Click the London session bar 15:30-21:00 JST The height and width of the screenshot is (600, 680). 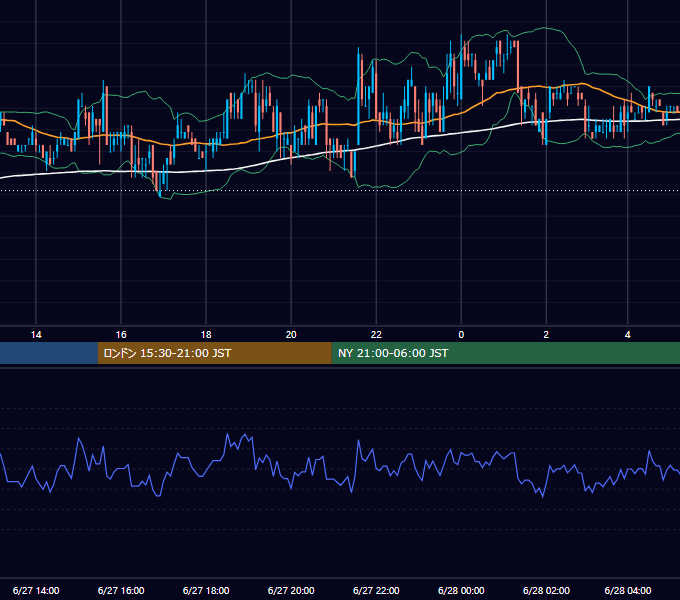[215, 353]
